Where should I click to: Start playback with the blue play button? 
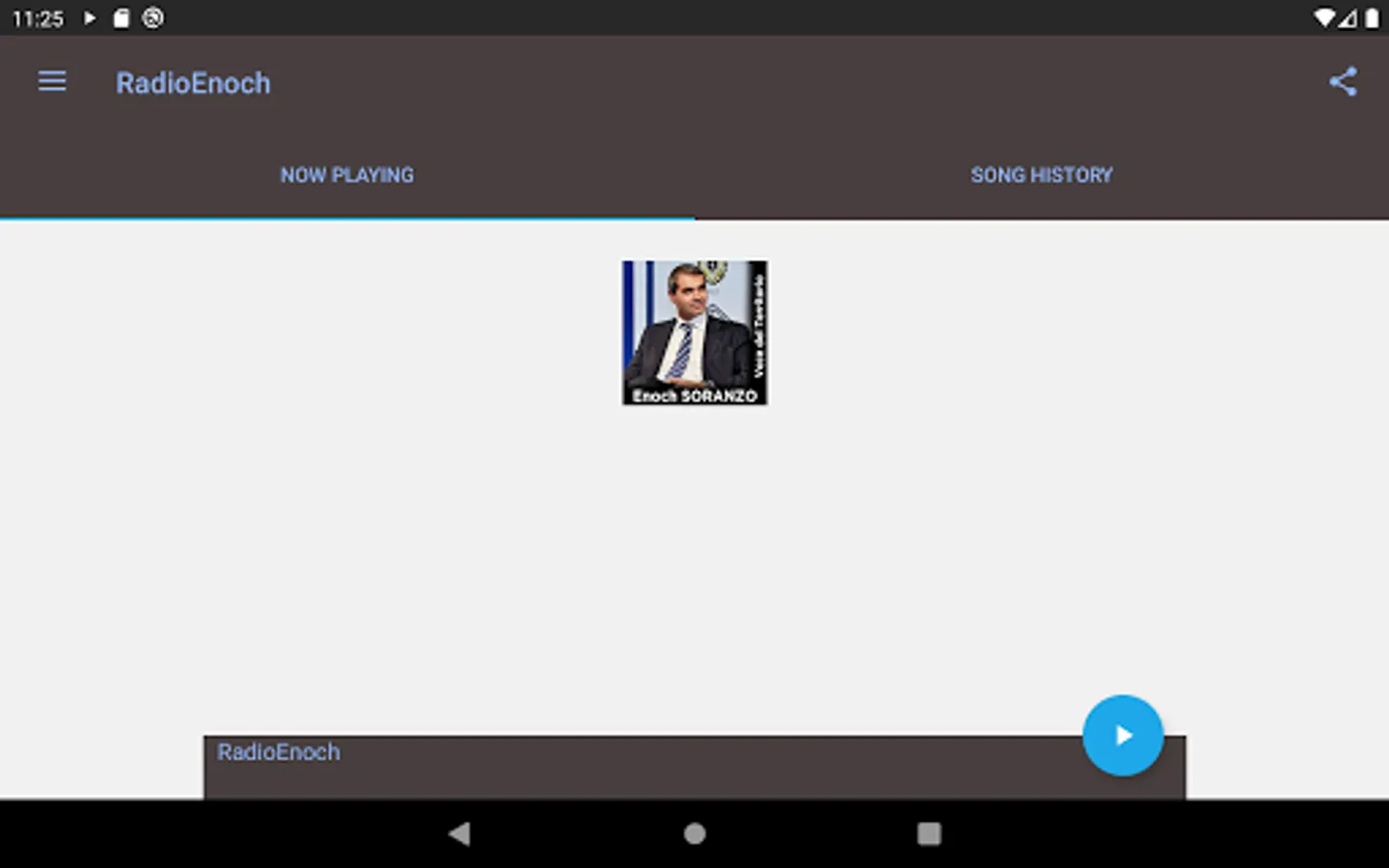[1123, 736]
